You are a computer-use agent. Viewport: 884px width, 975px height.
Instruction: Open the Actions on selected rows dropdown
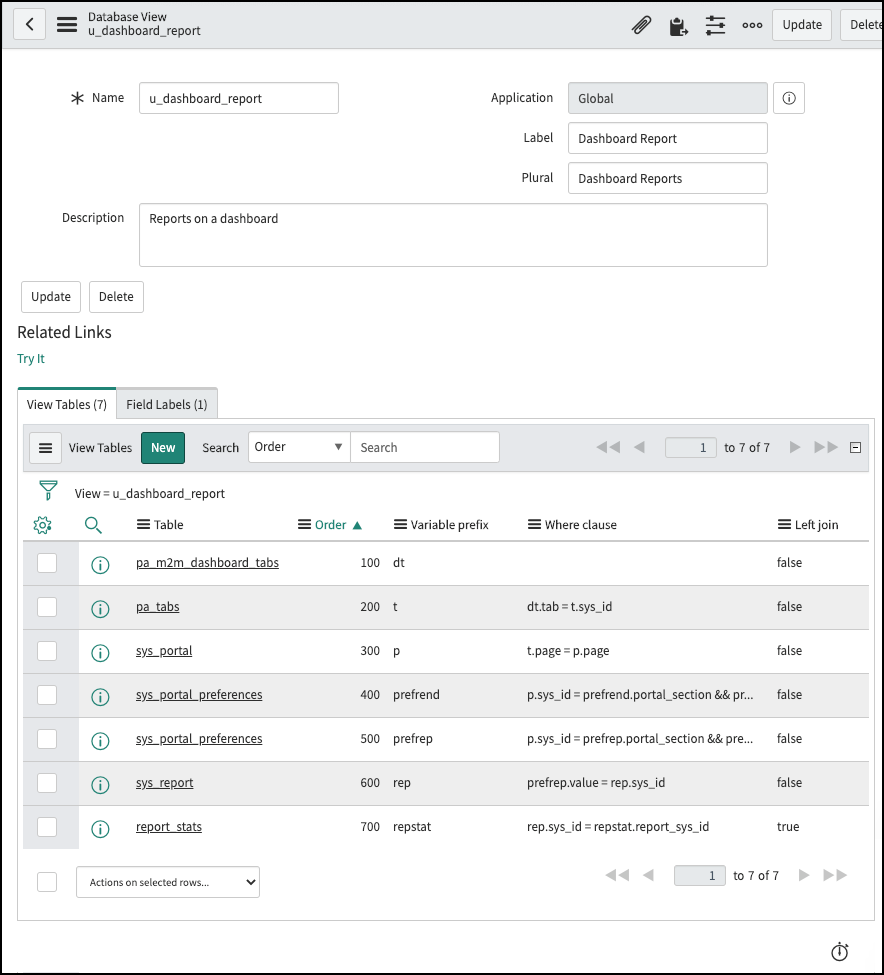pos(167,881)
